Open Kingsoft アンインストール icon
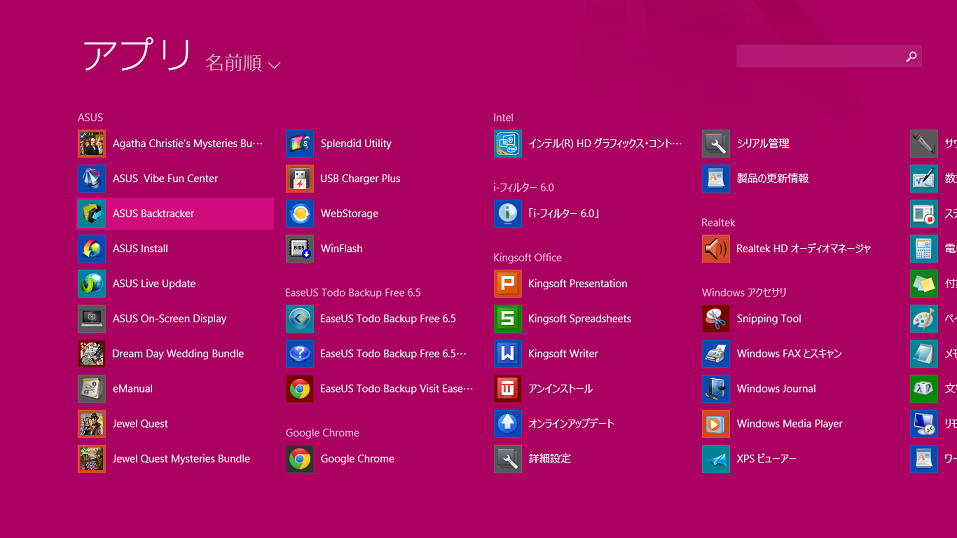Image resolution: width=957 pixels, height=538 pixels. 508,389
